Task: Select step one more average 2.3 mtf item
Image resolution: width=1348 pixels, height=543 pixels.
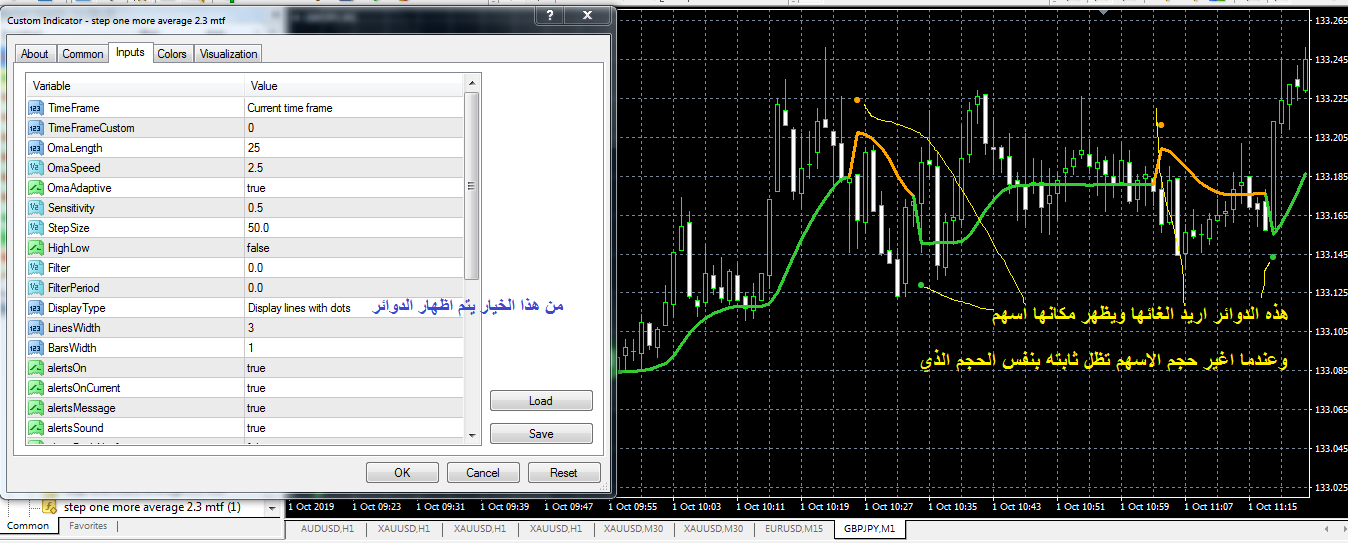Action: click(x=152, y=507)
